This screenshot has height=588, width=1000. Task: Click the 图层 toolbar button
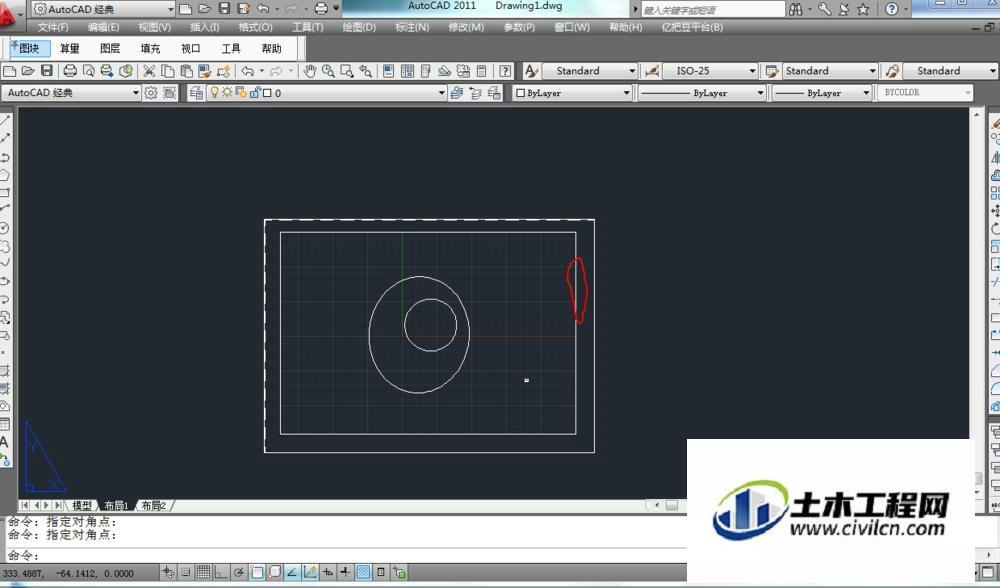tap(110, 48)
